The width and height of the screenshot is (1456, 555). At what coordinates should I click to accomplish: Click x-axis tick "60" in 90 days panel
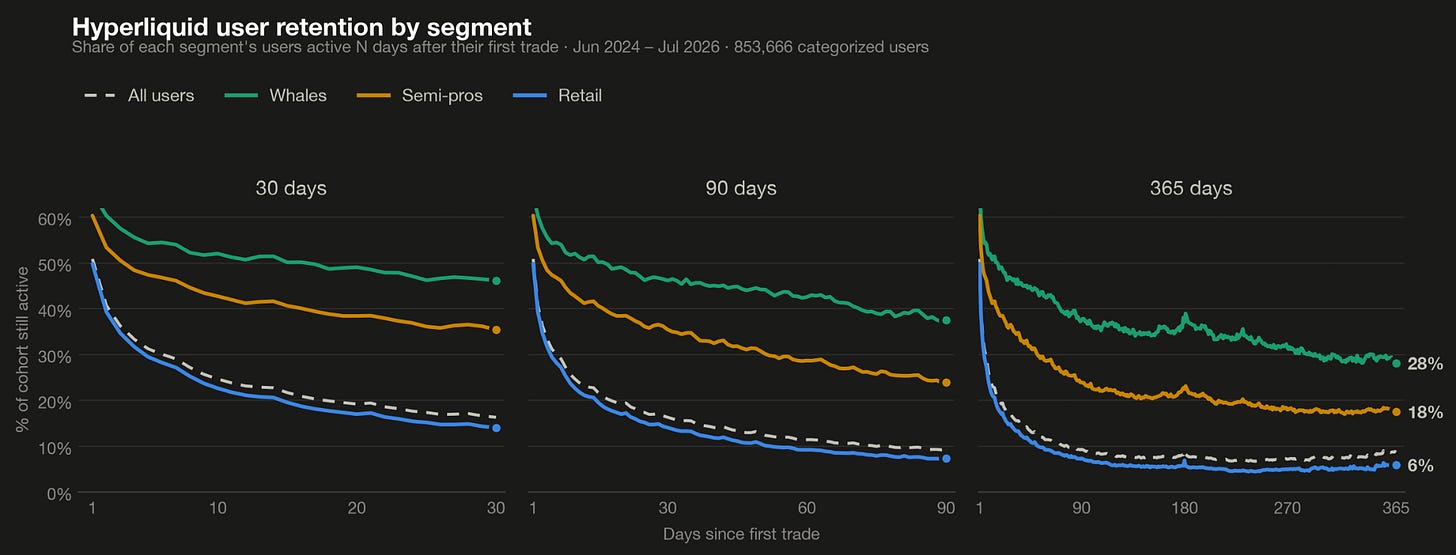coord(806,509)
